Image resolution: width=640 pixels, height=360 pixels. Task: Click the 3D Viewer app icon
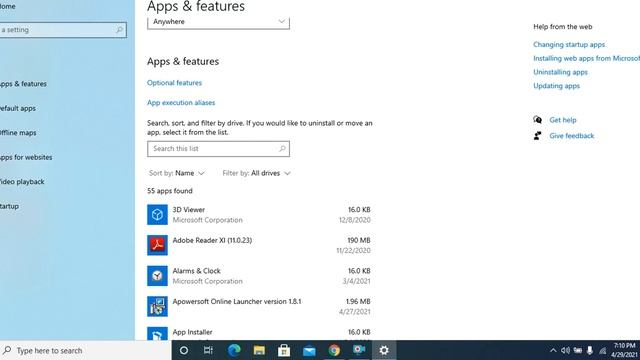[x=157, y=215]
